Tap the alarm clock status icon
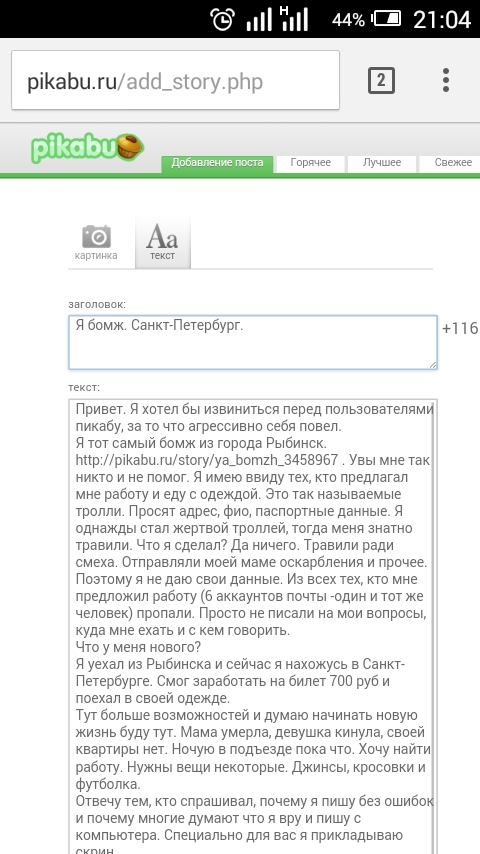The height and width of the screenshot is (854, 480). 223,20
